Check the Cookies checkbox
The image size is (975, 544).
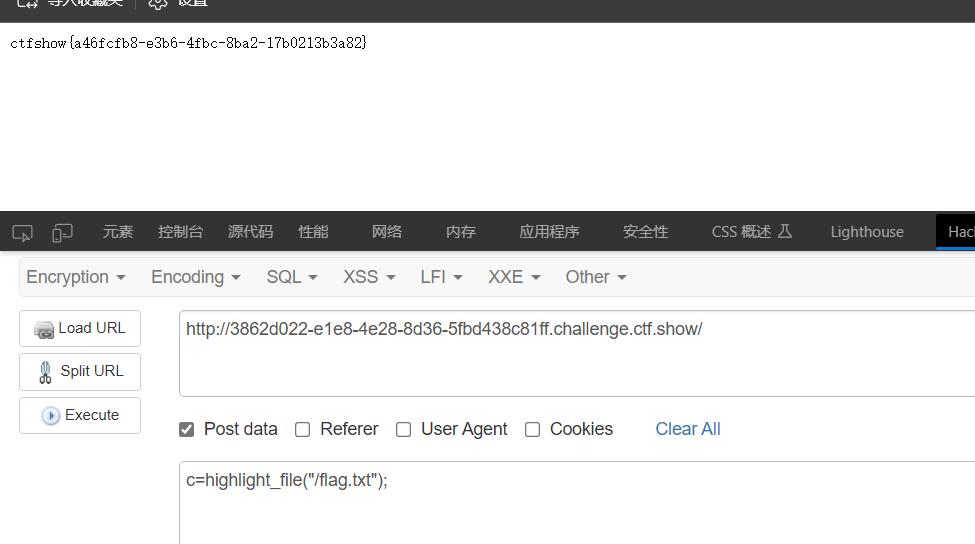532,430
